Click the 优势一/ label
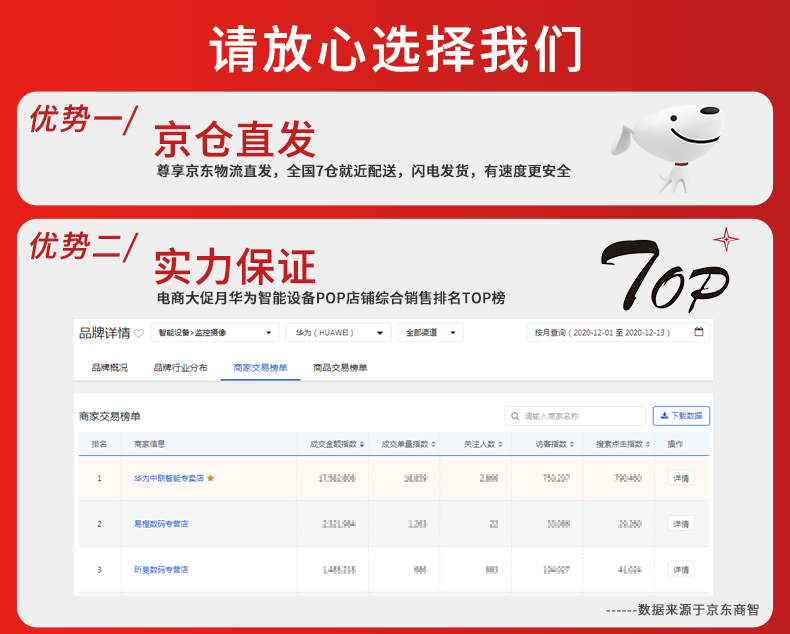Screen dimensions: 790x634 [84, 120]
